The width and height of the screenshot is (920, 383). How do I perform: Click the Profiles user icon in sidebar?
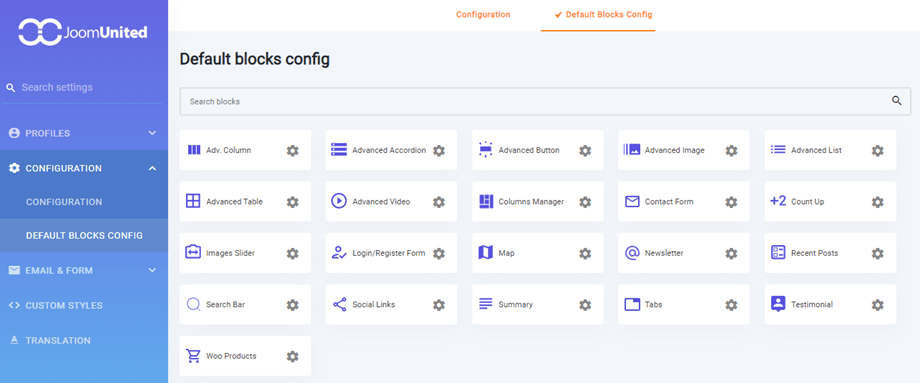pos(14,133)
